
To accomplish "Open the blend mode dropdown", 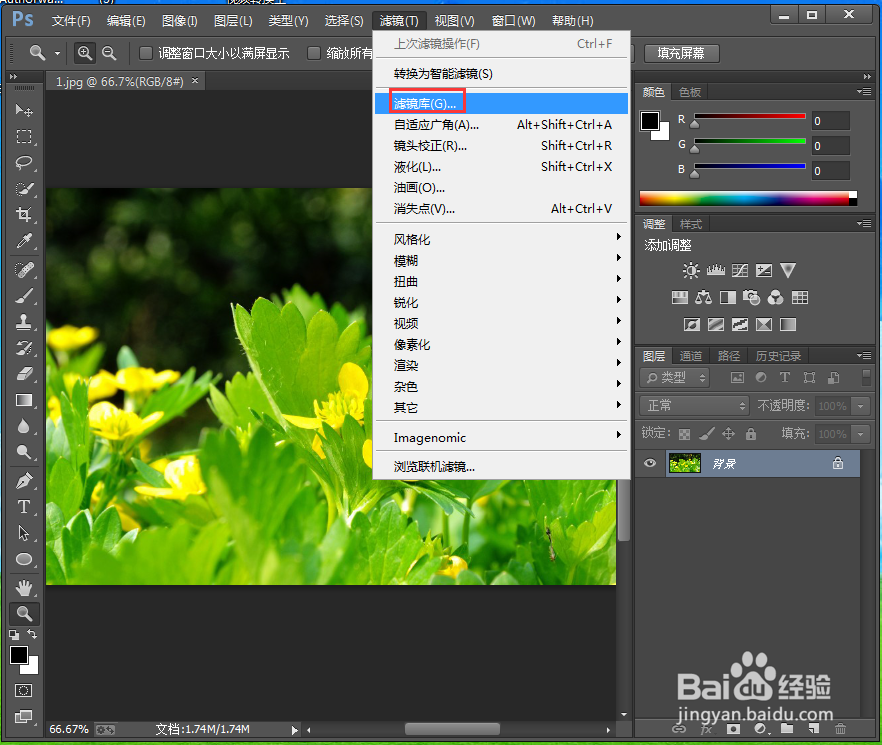I will [695, 405].
